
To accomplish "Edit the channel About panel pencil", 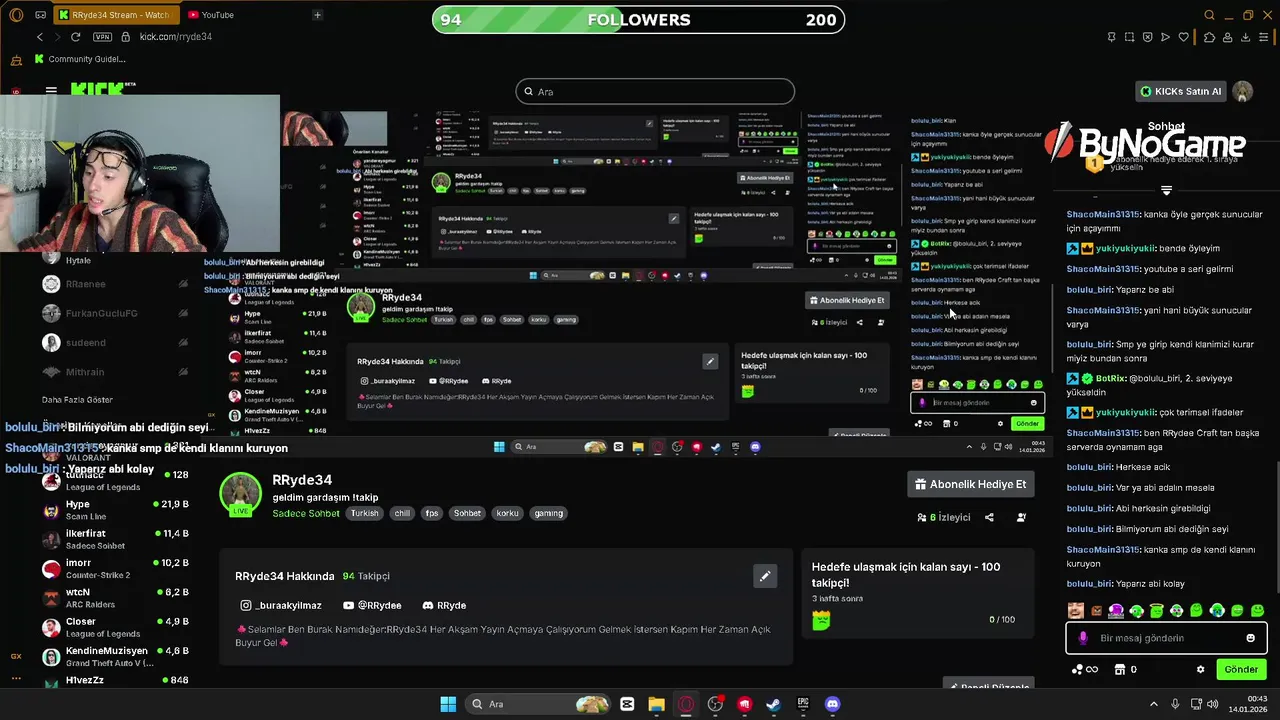I will [765, 576].
